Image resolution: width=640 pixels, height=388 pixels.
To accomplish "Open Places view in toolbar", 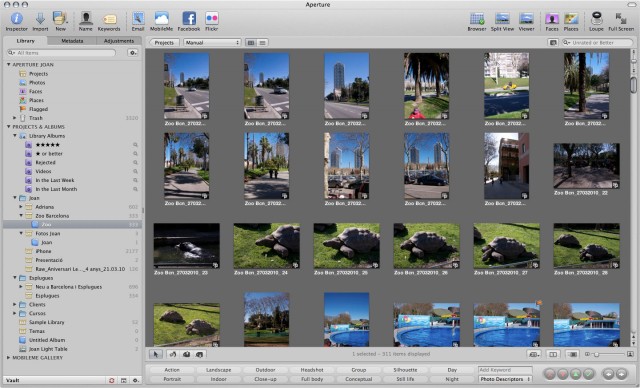I will tap(571, 19).
